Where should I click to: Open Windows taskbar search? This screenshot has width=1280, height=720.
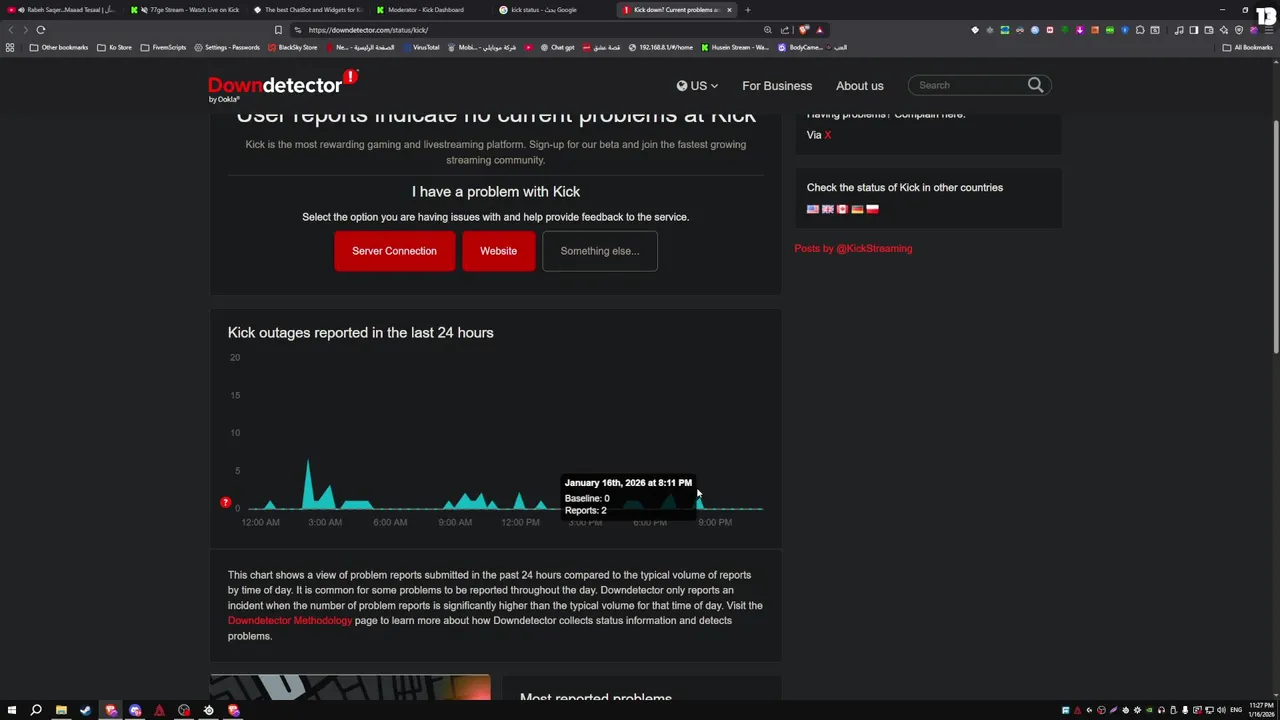[x=36, y=711]
